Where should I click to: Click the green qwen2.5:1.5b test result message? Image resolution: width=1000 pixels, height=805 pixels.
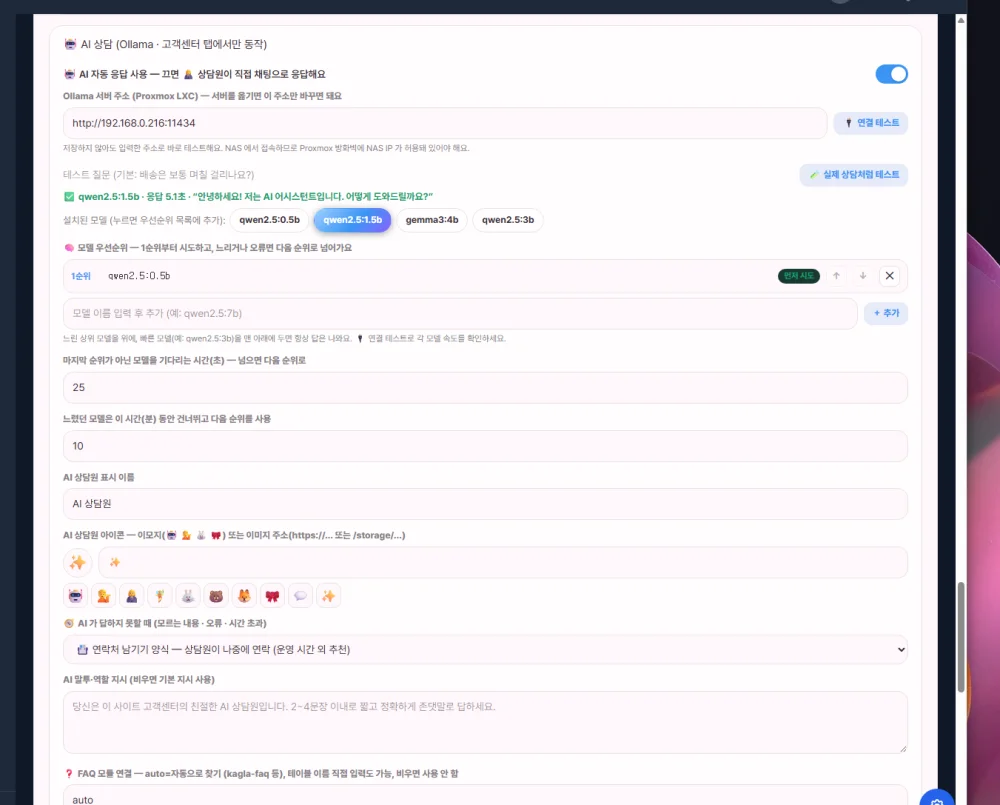249,196
